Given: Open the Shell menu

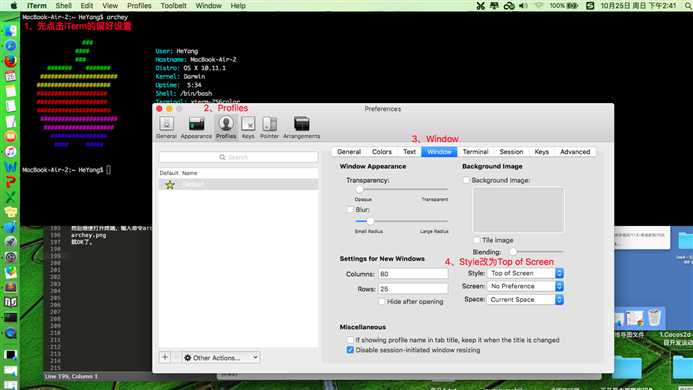Looking at the screenshot, I should [x=64, y=6].
